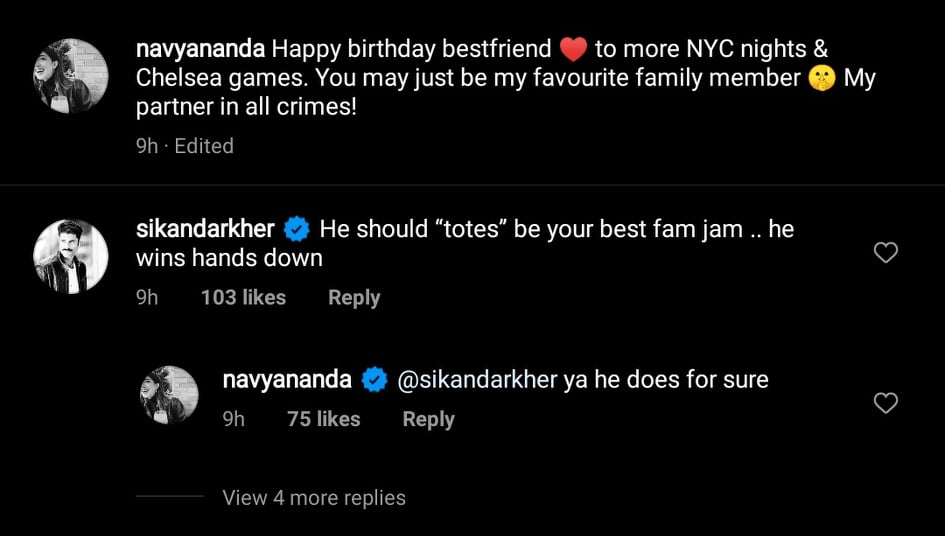
Task: Click the navyananda username in the reply
Action: [x=286, y=380]
